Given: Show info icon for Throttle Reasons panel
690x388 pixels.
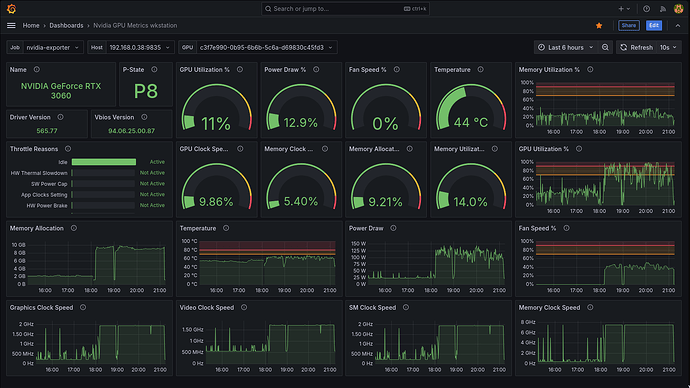Looking at the screenshot, I should (68, 149).
